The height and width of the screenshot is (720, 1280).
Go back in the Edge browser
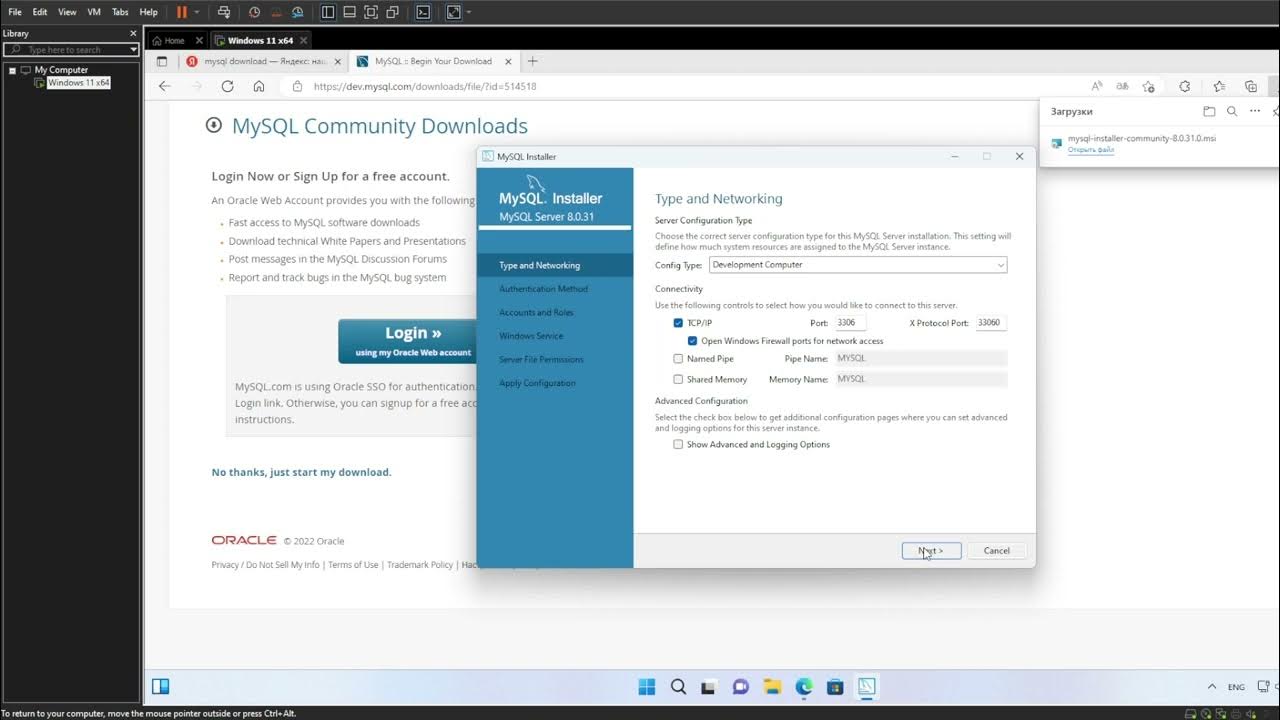click(165, 86)
